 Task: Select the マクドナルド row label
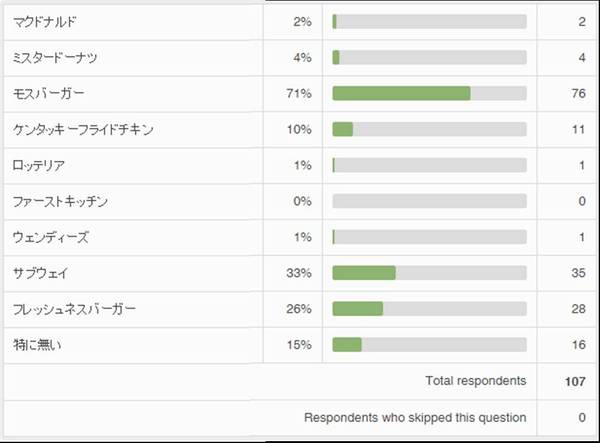[x=45, y=21]
